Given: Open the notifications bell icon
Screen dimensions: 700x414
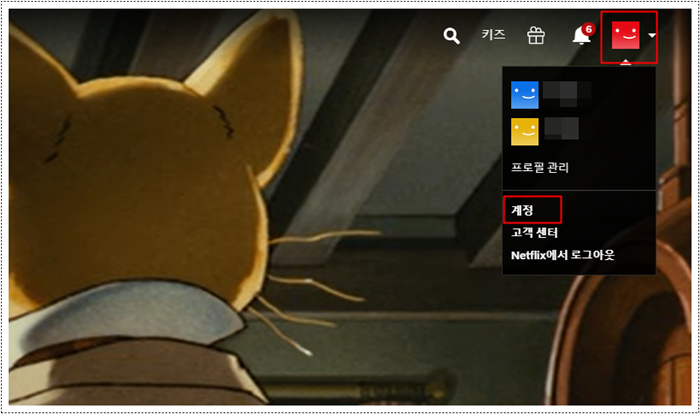Looking at the screenshot, I should coord(582,34).
